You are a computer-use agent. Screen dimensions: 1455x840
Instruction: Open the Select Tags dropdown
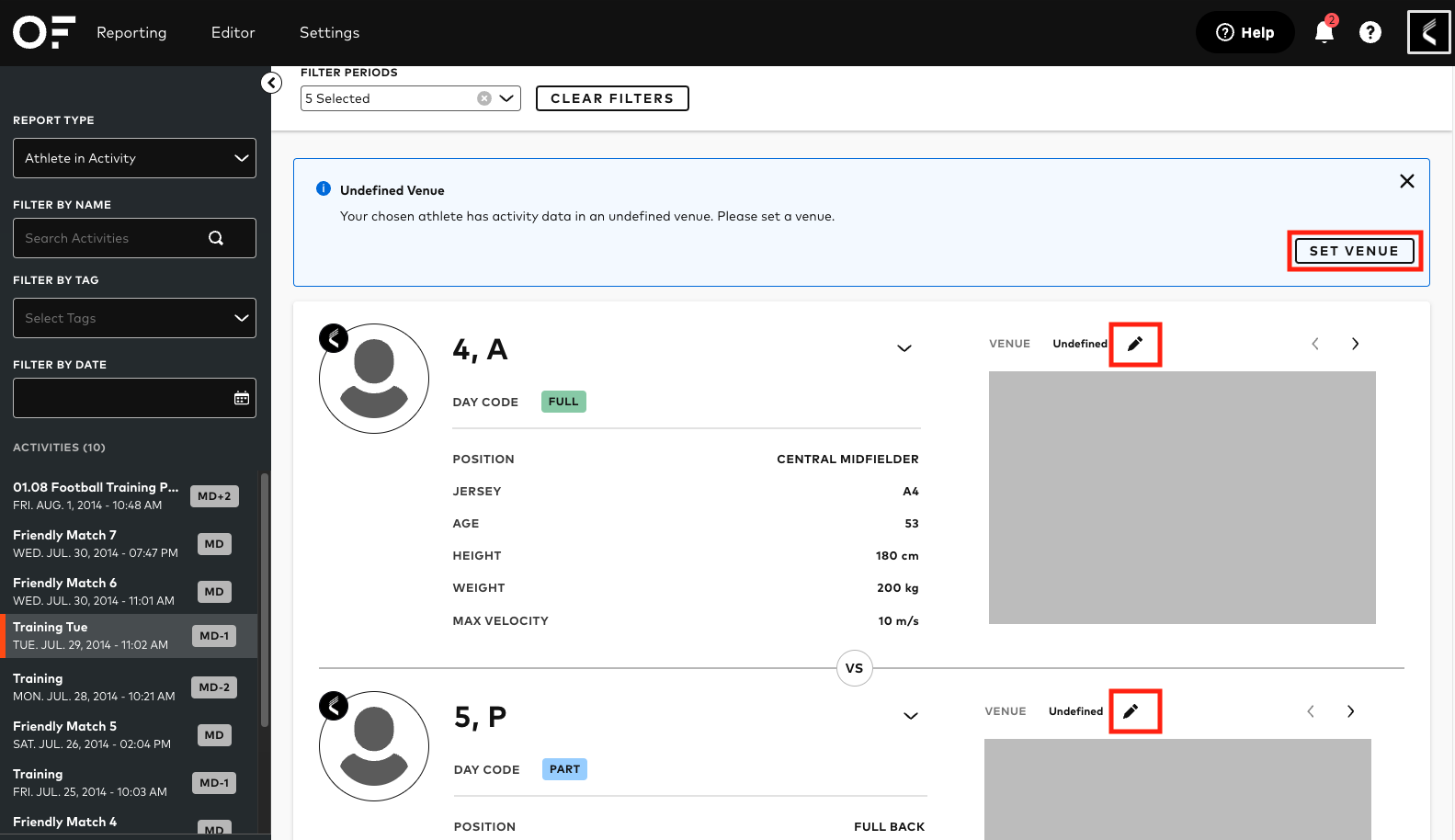point(134,318)
